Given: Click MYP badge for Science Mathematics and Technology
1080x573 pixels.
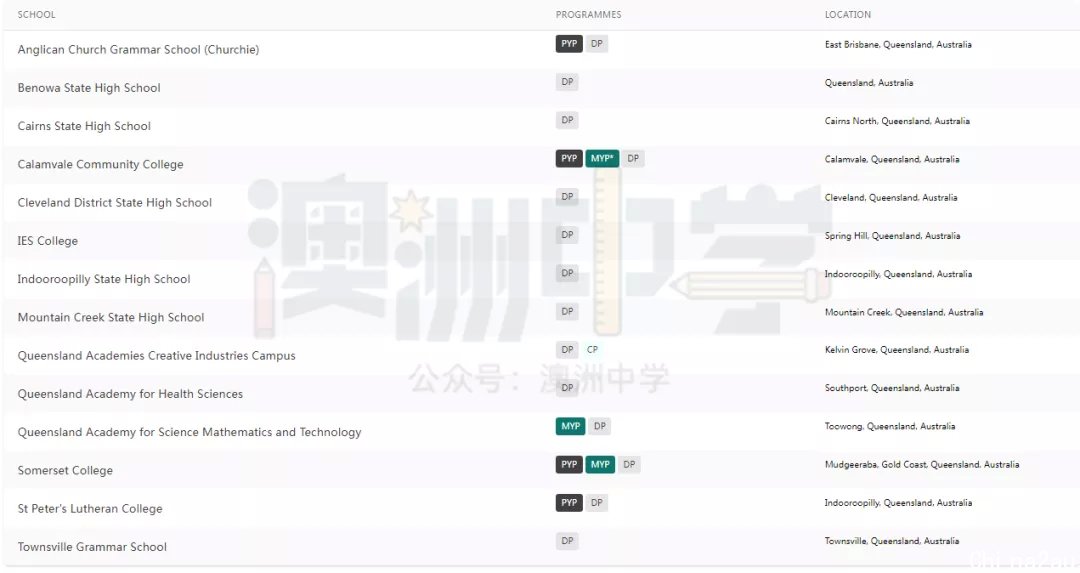Looking at the screenshot, I should [570, 426].
